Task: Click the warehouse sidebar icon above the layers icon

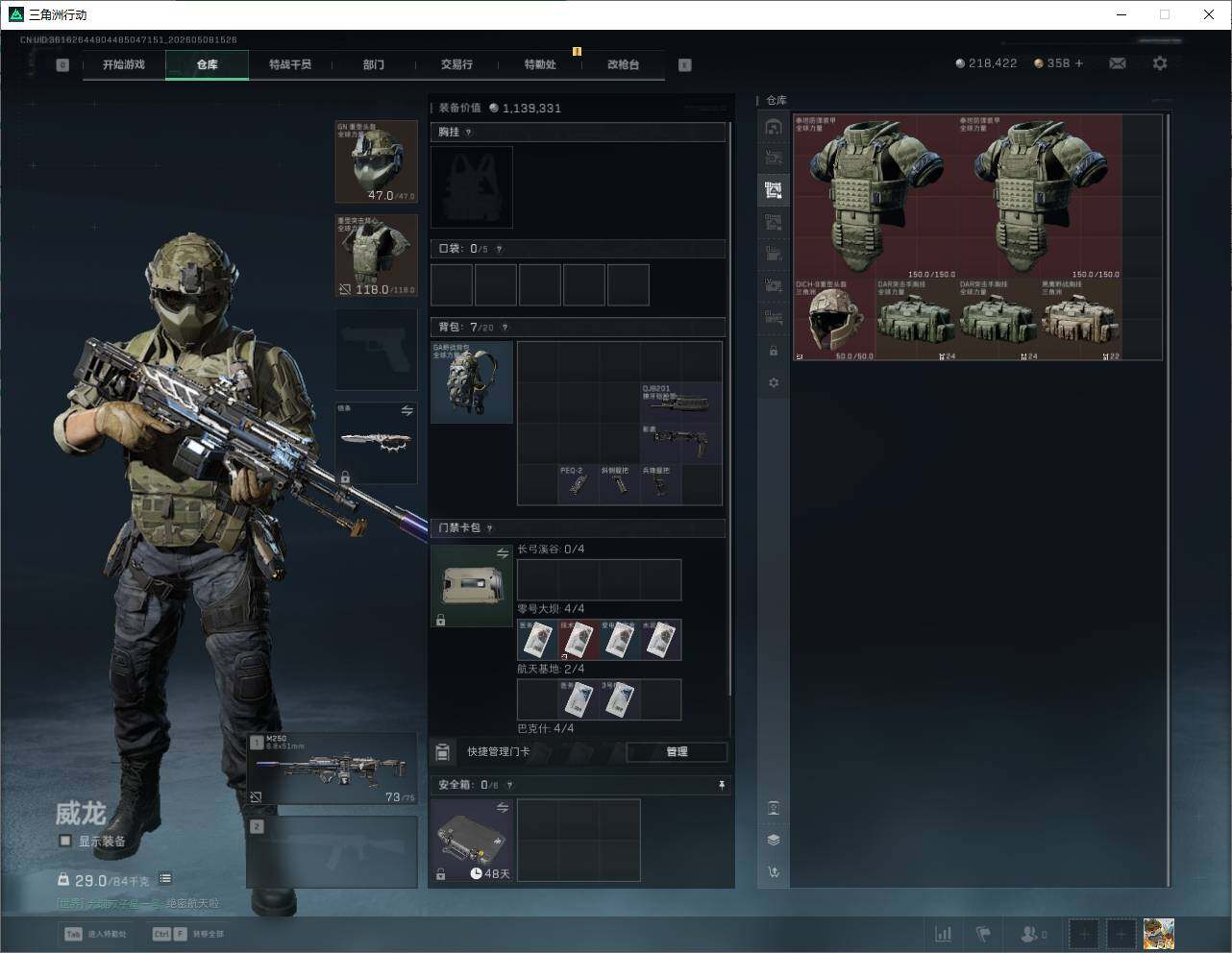Action: coord(774,808)
